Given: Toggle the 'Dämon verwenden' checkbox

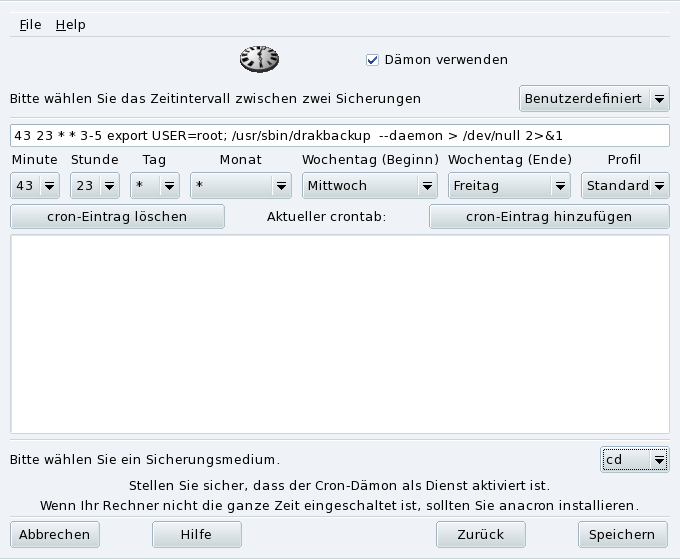Looking at the screenshot, I should click(x=373, y=60).
